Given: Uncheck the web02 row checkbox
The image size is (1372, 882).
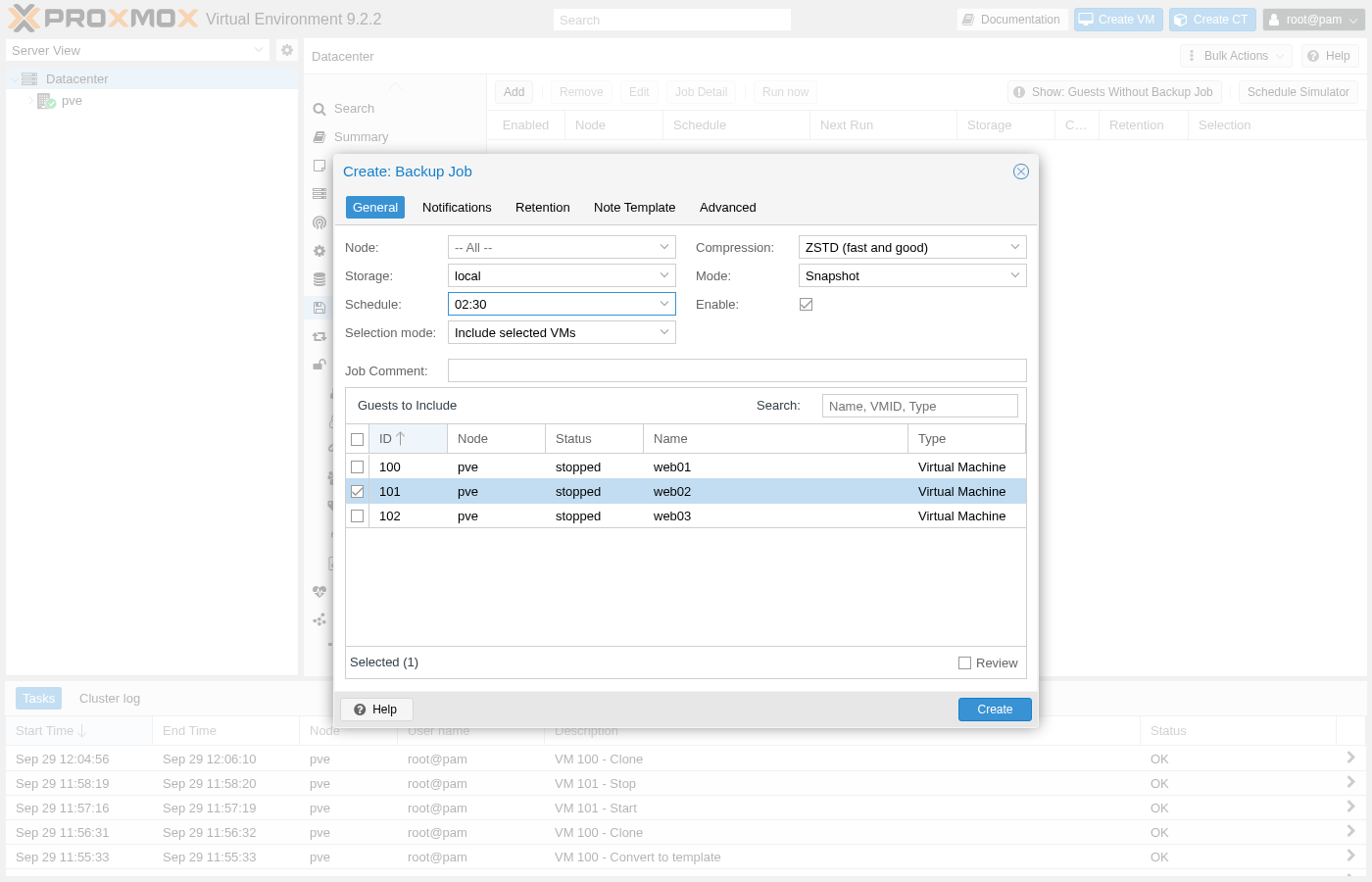Looking at the screenshot, I should 358,492.
